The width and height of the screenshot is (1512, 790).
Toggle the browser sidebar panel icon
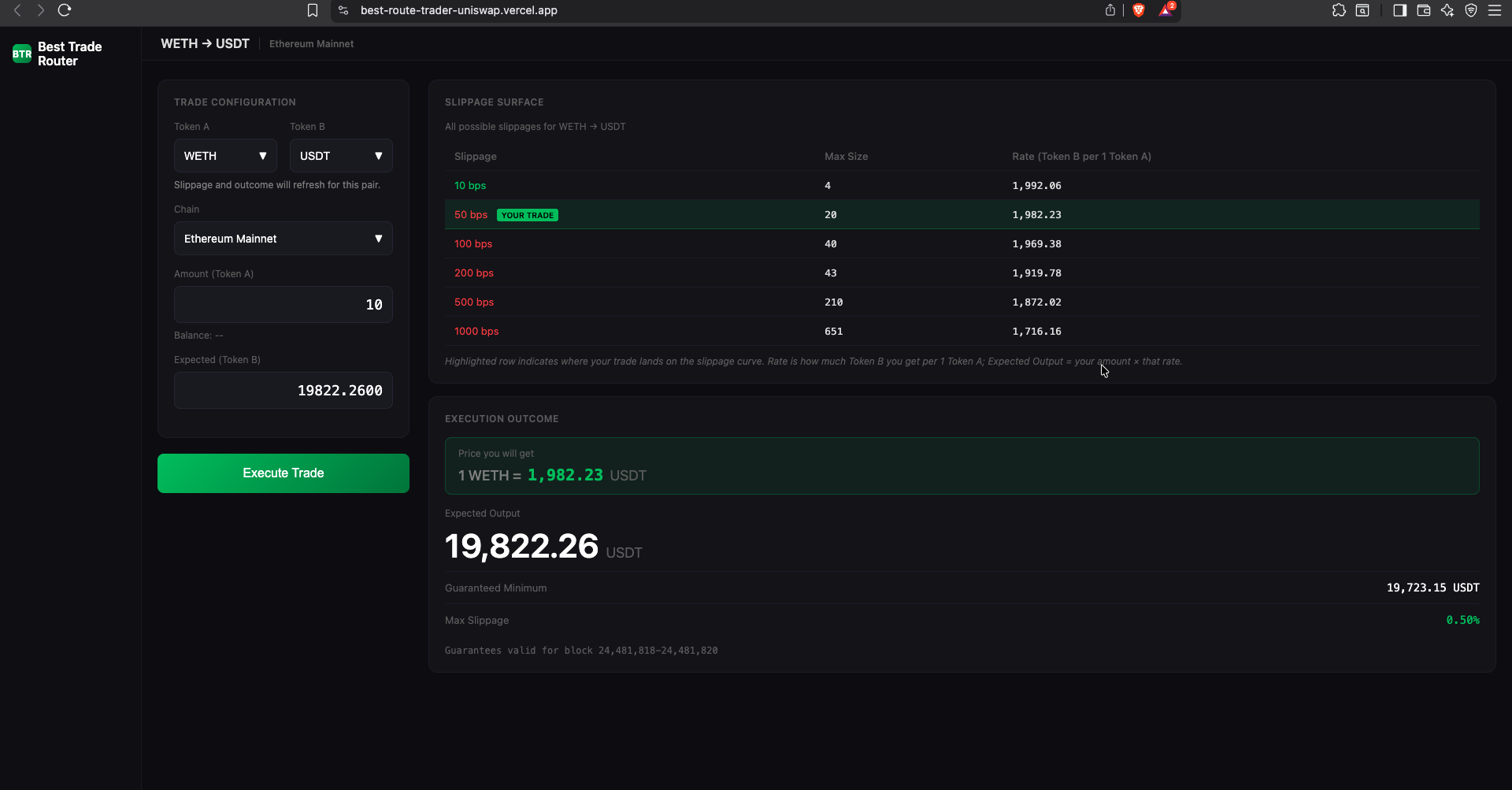(x=1399, y=10)
